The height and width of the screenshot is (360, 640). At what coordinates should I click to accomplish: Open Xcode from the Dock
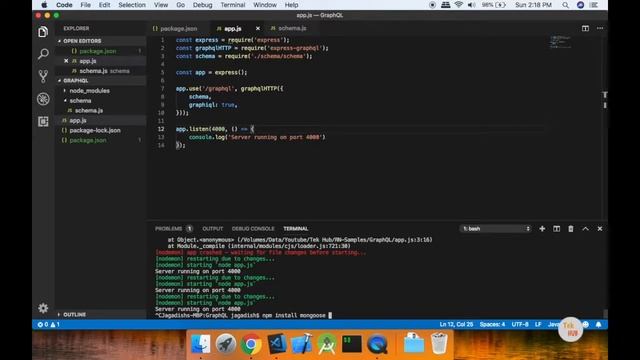[302, 344]
